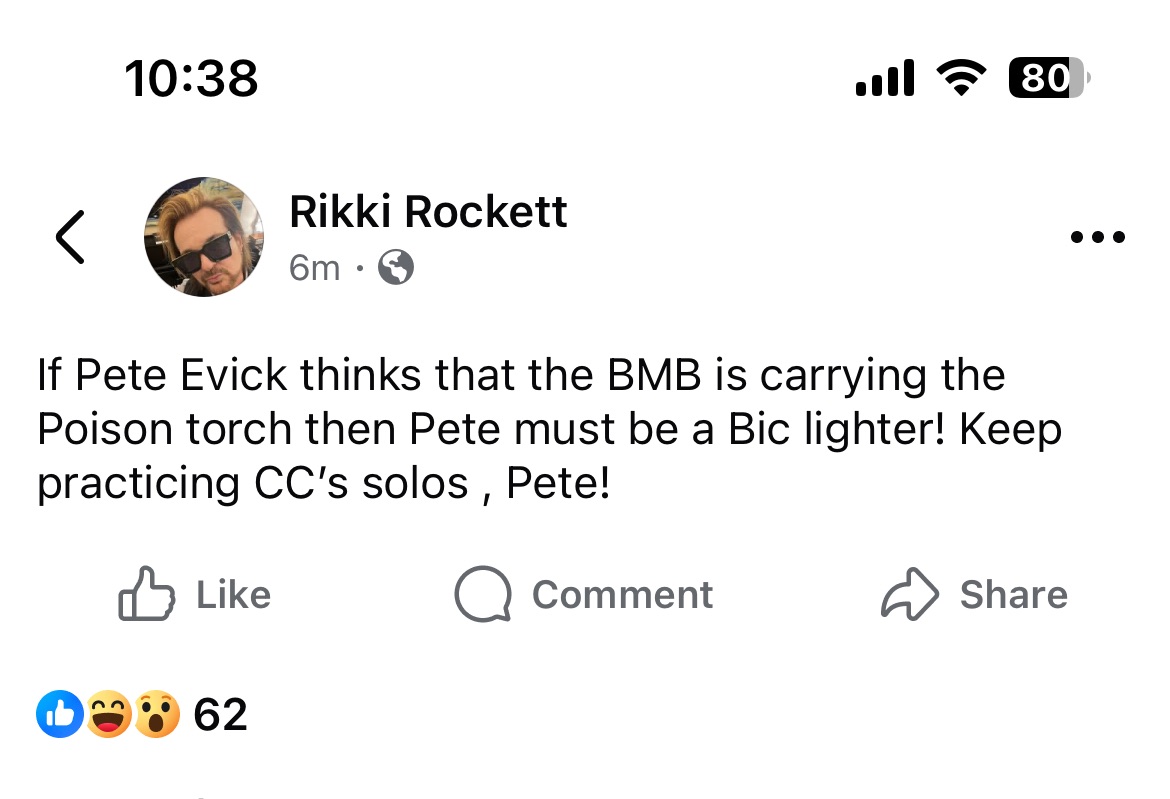Image resolution: width=1170 pixels, height=799 pixels.
Task: Tap the Comment label
Action: tap(622, 595)
